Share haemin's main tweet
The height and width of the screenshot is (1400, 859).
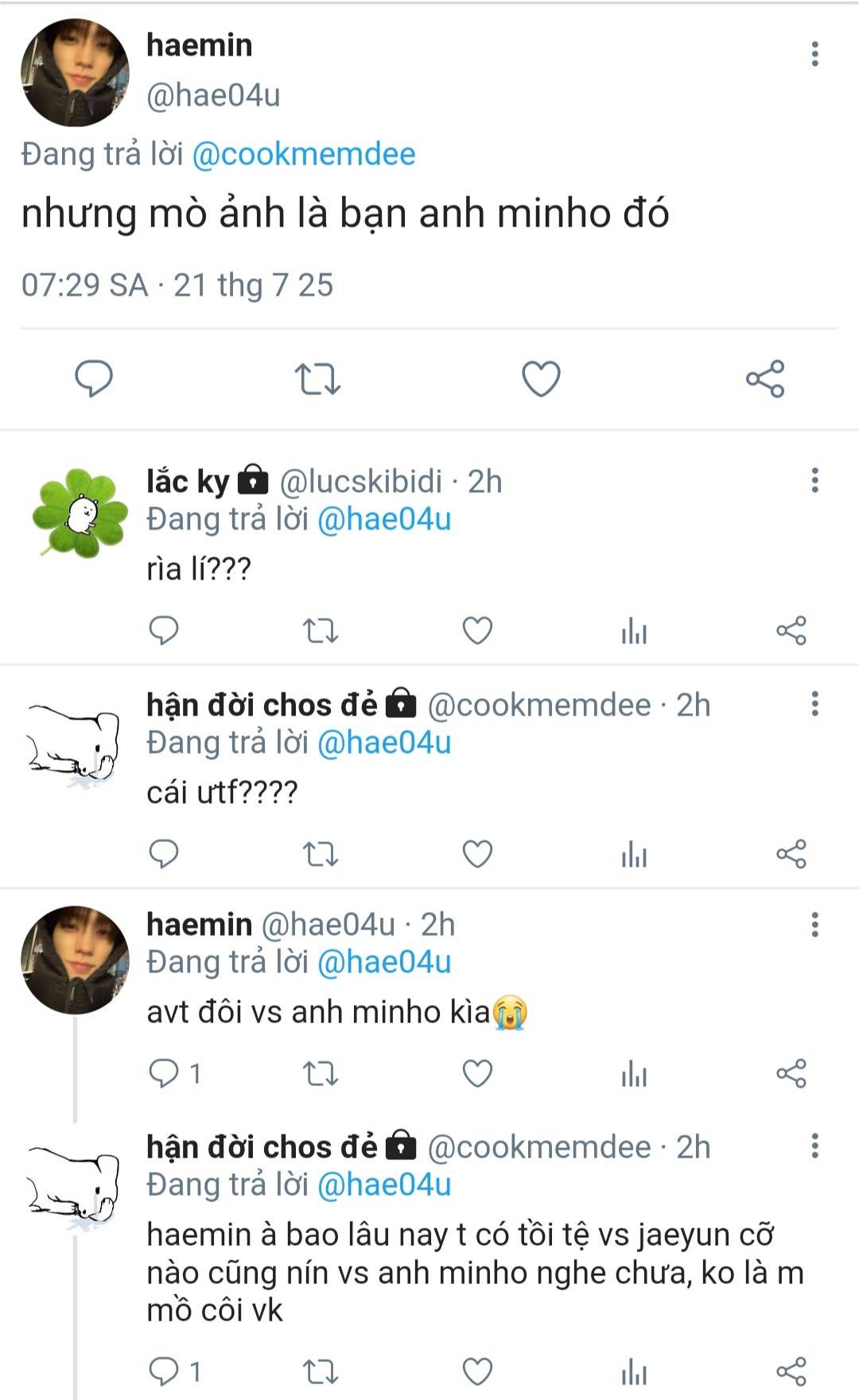(765, 378)
